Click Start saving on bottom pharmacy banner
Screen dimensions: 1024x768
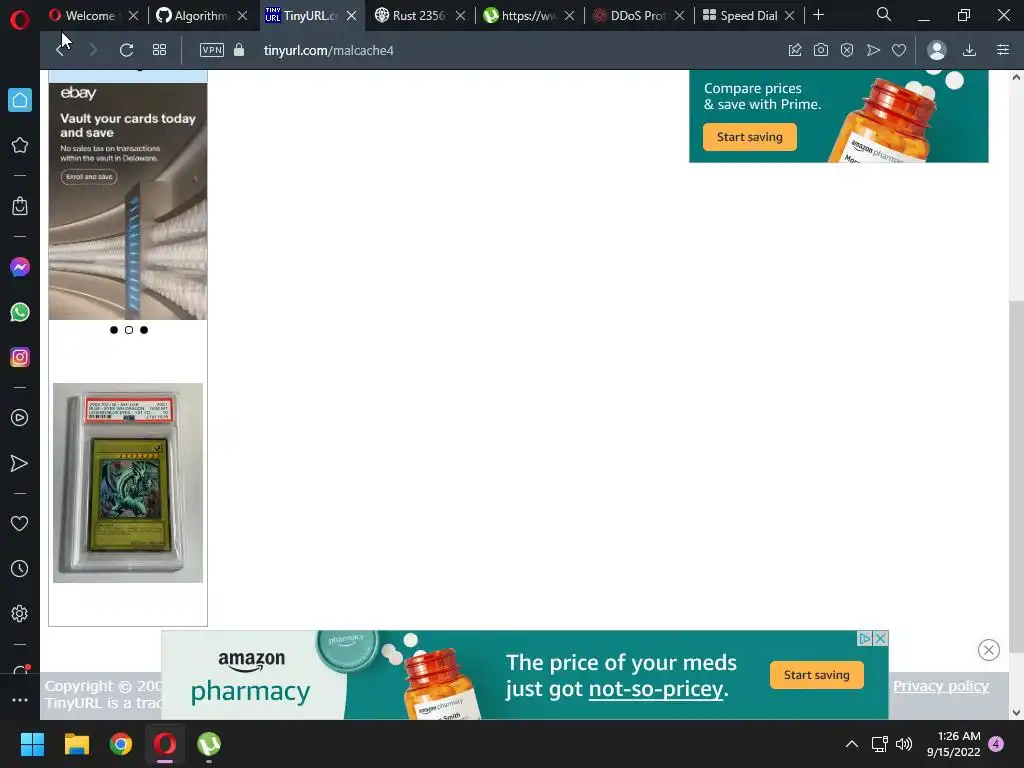(x=816, y=675)
